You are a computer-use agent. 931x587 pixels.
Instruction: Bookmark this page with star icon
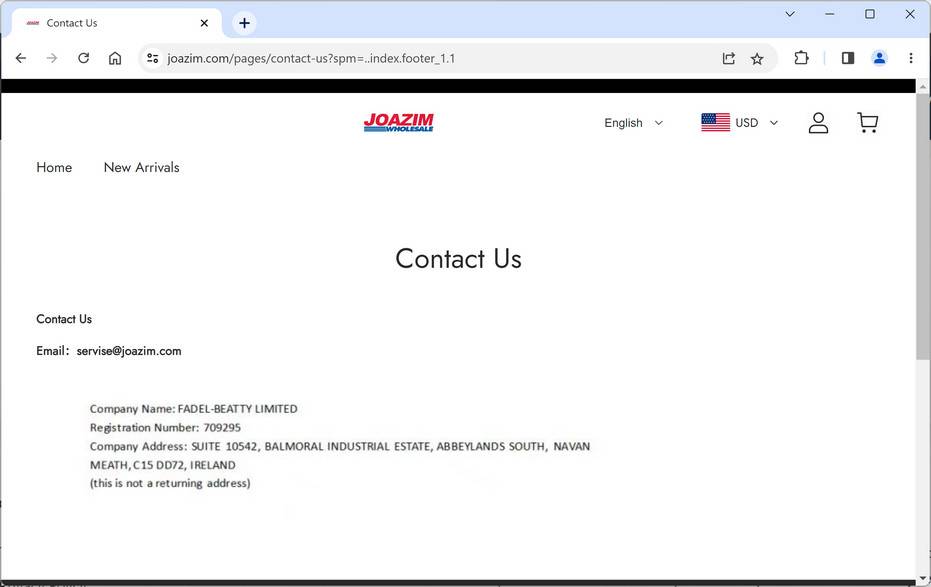click(x=757, y=58)
